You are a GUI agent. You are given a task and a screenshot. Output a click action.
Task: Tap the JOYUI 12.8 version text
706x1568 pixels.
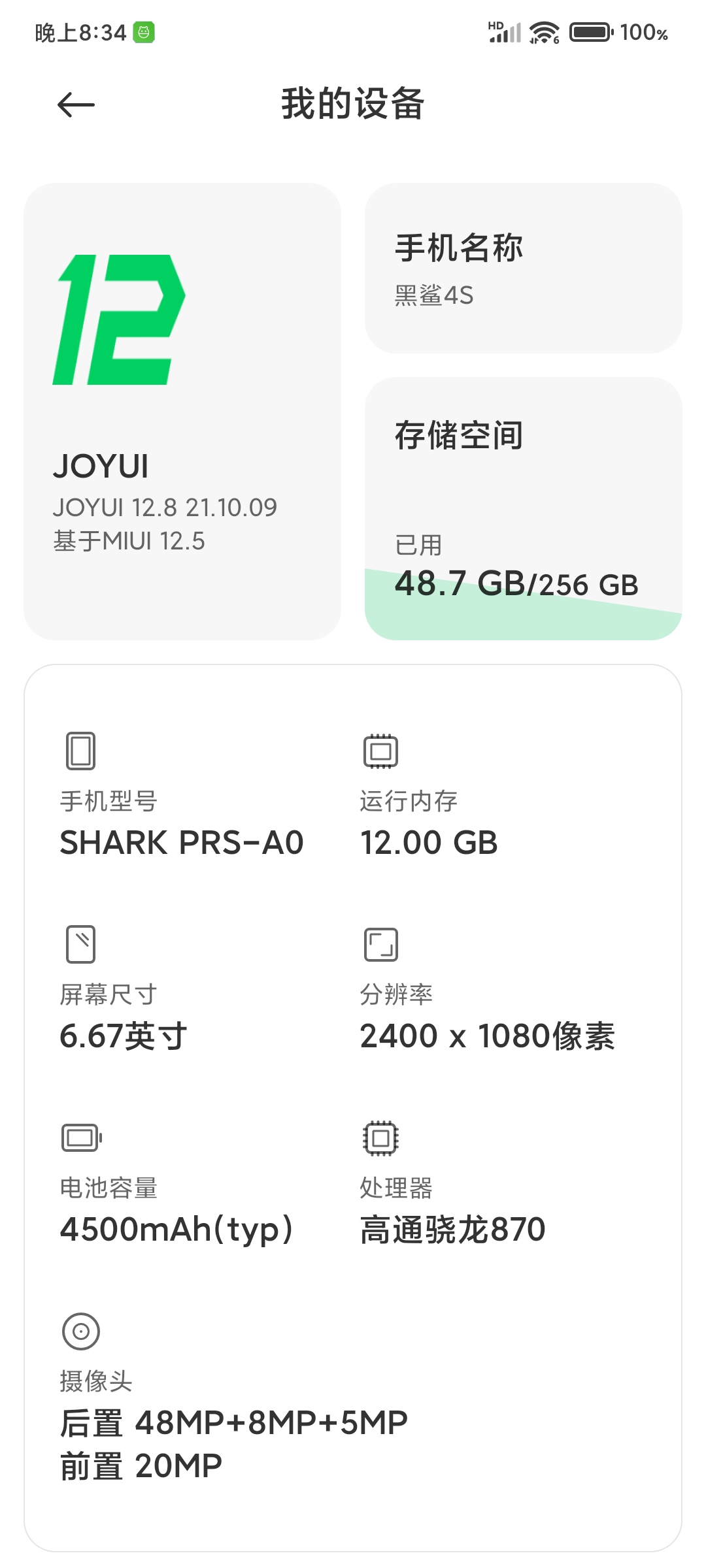coord(165,508)
